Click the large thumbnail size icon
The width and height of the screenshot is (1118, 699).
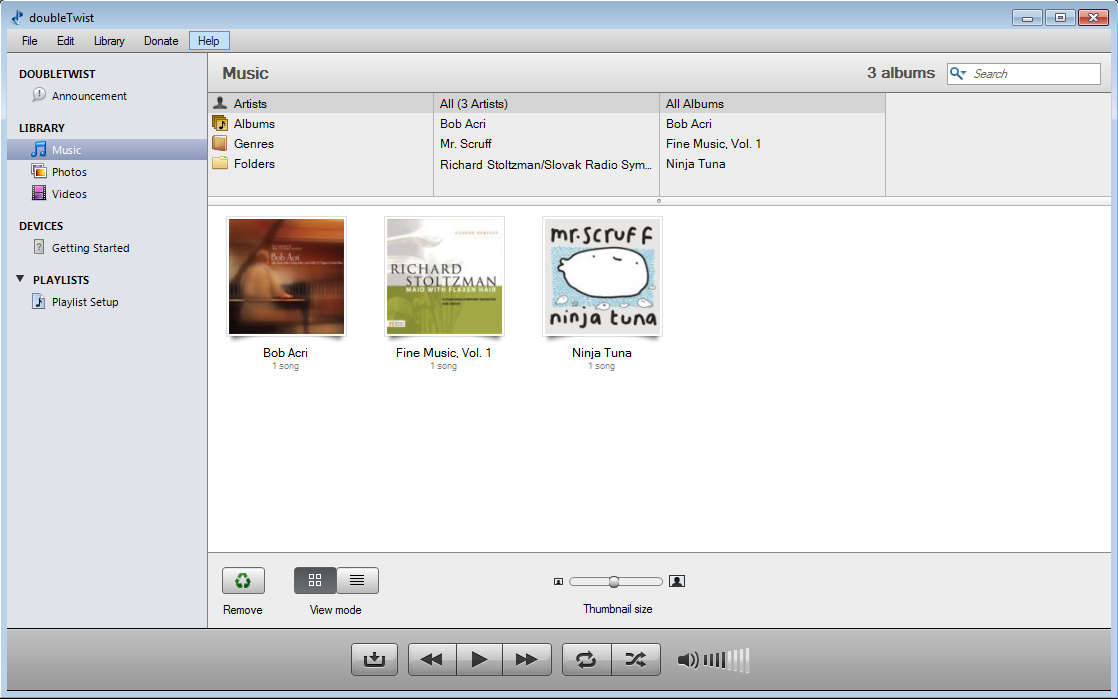677,581
